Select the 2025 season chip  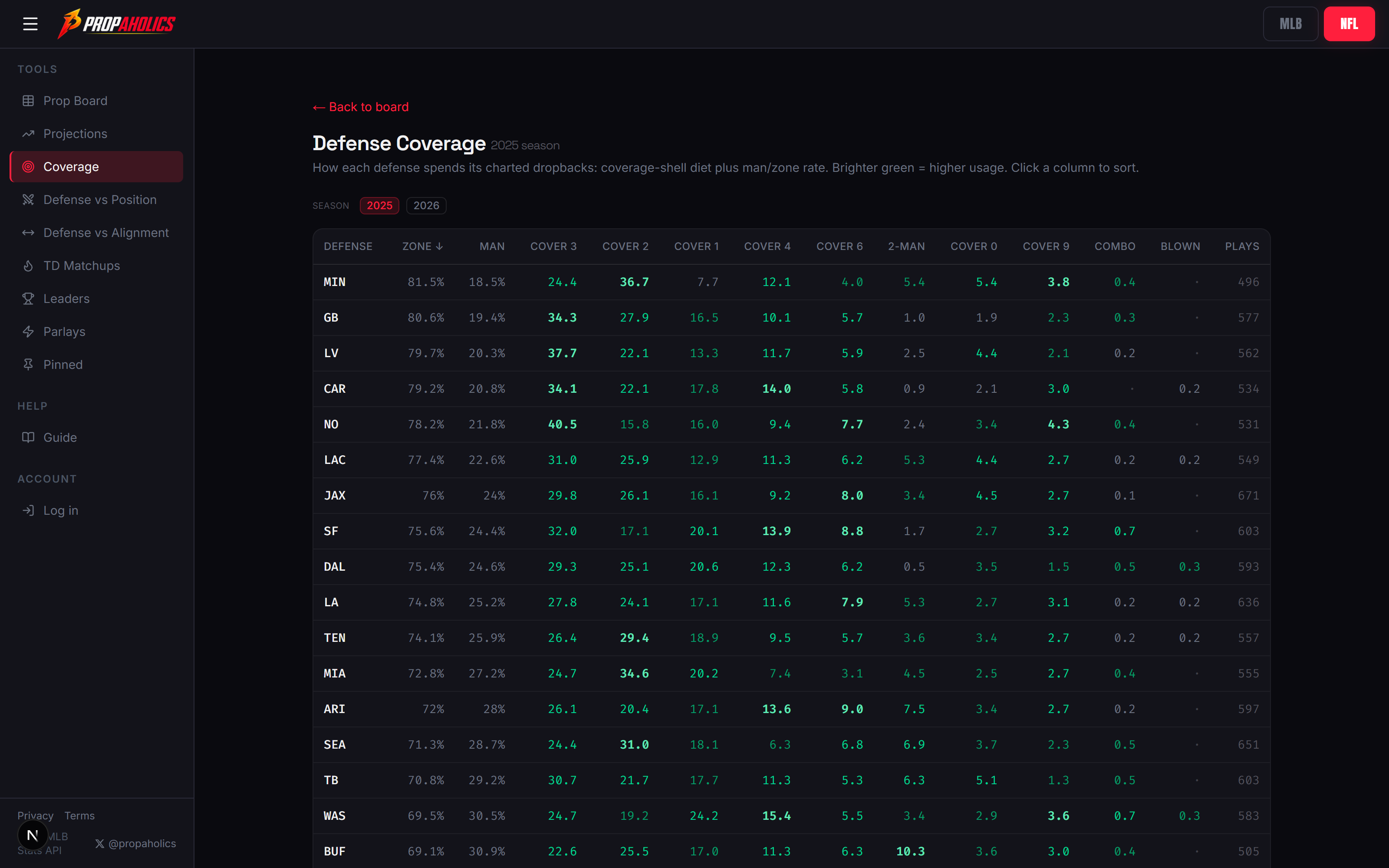pos(379,206)
